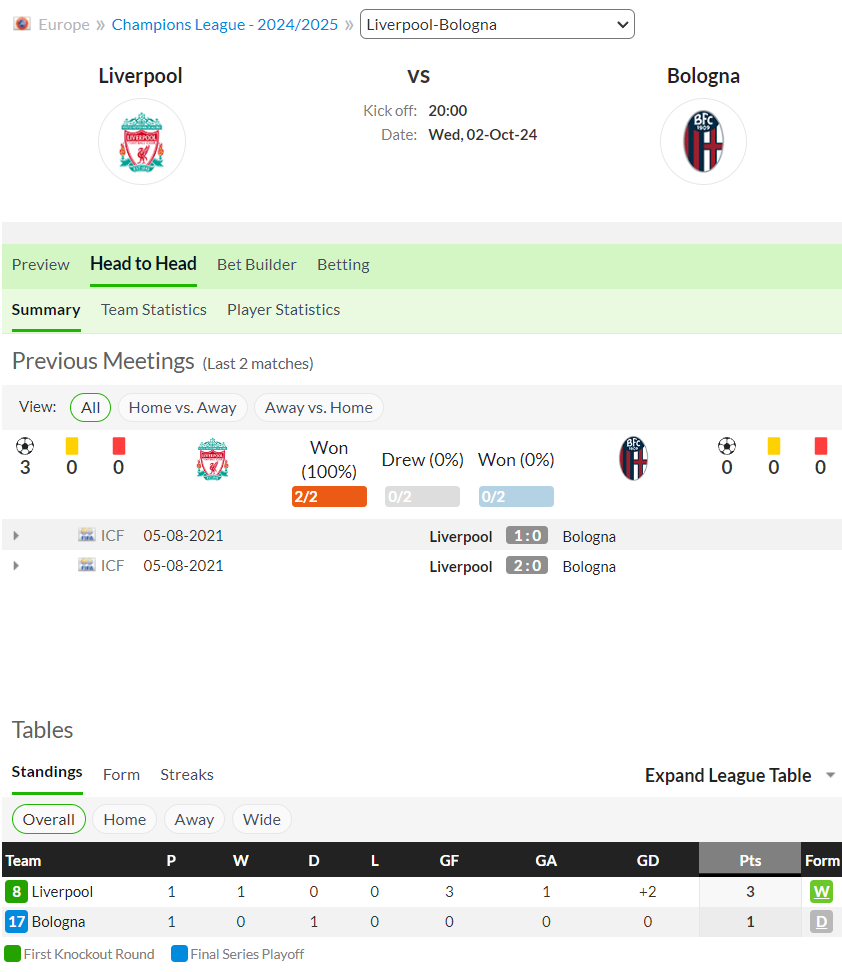
Task: Click the orange 2/2 Liverpool won bar
Action: tap(329, 497)
